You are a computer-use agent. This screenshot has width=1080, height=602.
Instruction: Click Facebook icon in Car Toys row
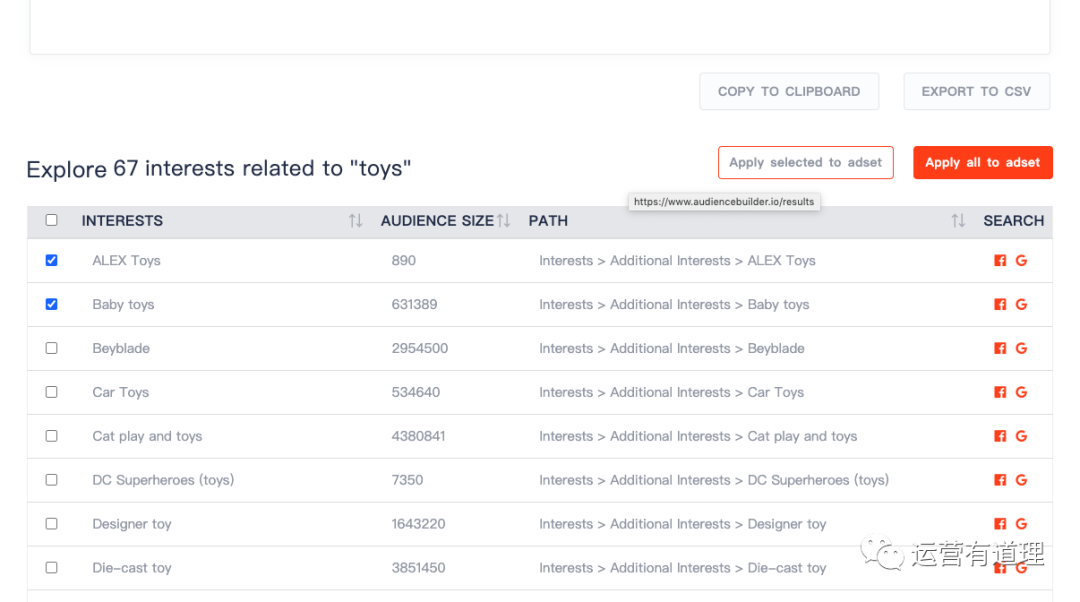click(1000, 393)
